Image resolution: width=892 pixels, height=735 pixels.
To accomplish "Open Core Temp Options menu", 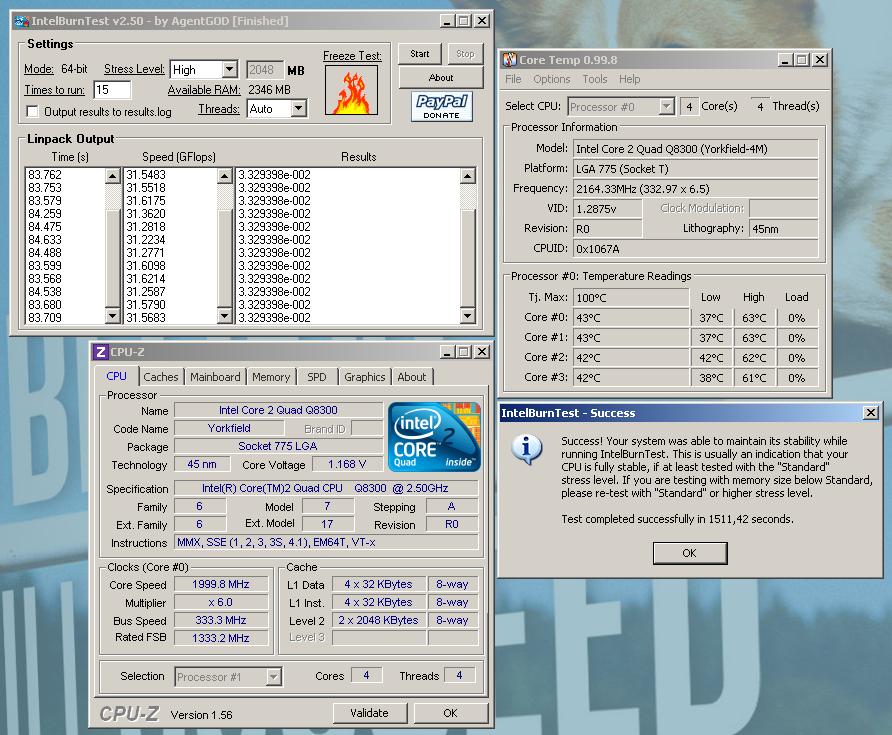I will pos(551,79).
